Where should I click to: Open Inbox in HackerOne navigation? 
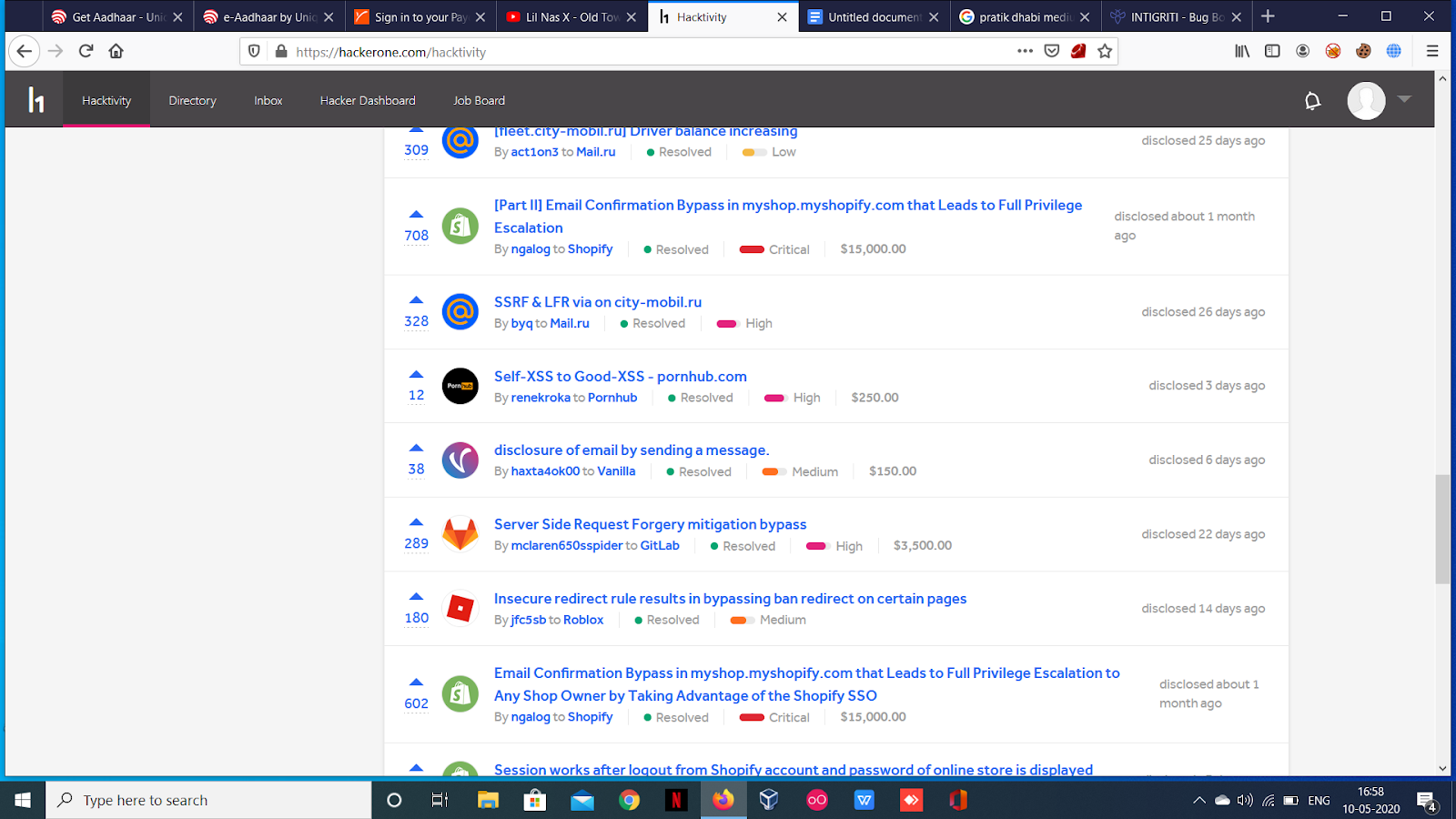pyautogui.click(x=268, y=100)
